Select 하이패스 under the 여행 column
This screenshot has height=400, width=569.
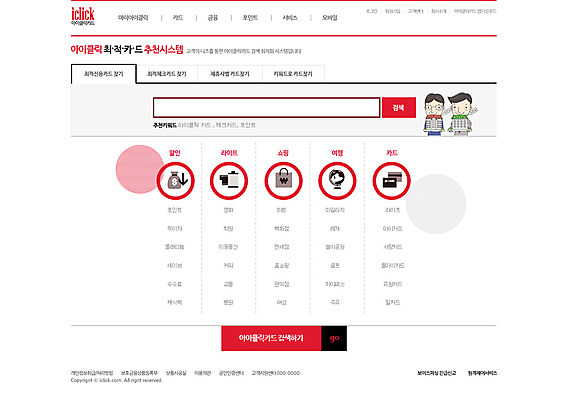[335, 284]
